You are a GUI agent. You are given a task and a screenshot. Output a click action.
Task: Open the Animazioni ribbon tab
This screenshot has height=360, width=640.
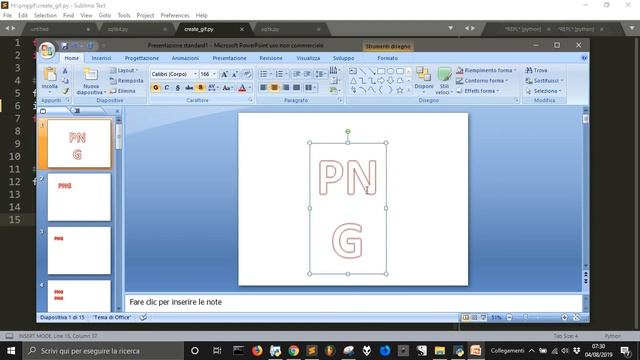pos(185,58)
